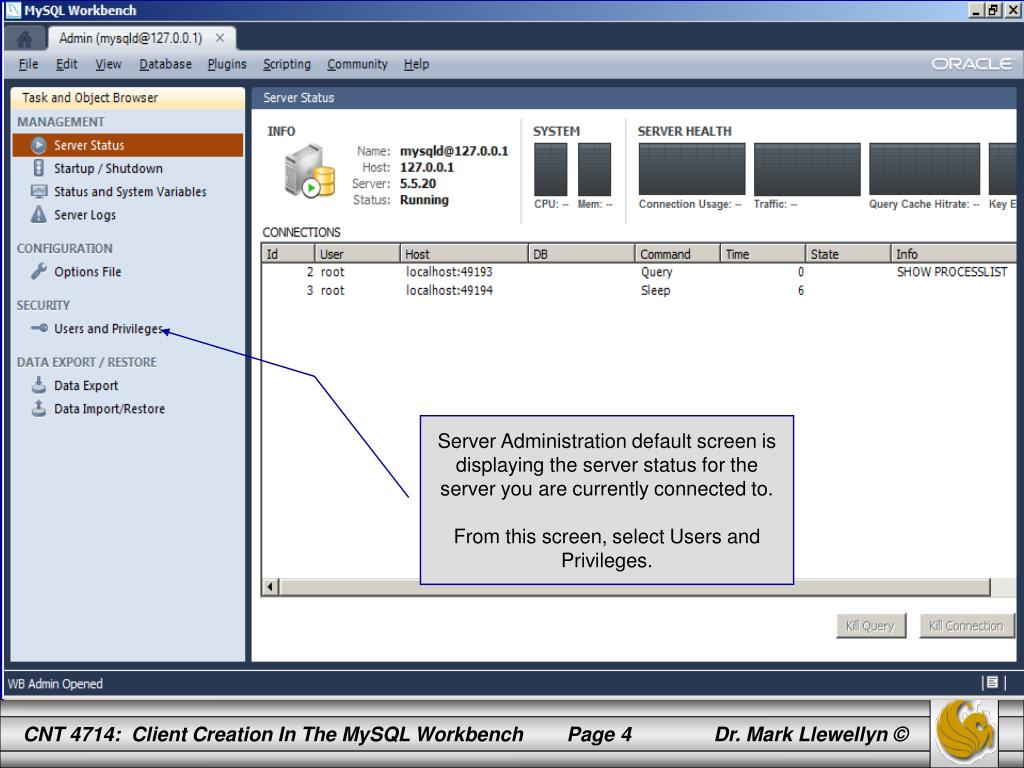This screenshot has width=1024, height=768.
Task: Click the SHOW PROCESSLIST info cell
Action: click(952, 272)
